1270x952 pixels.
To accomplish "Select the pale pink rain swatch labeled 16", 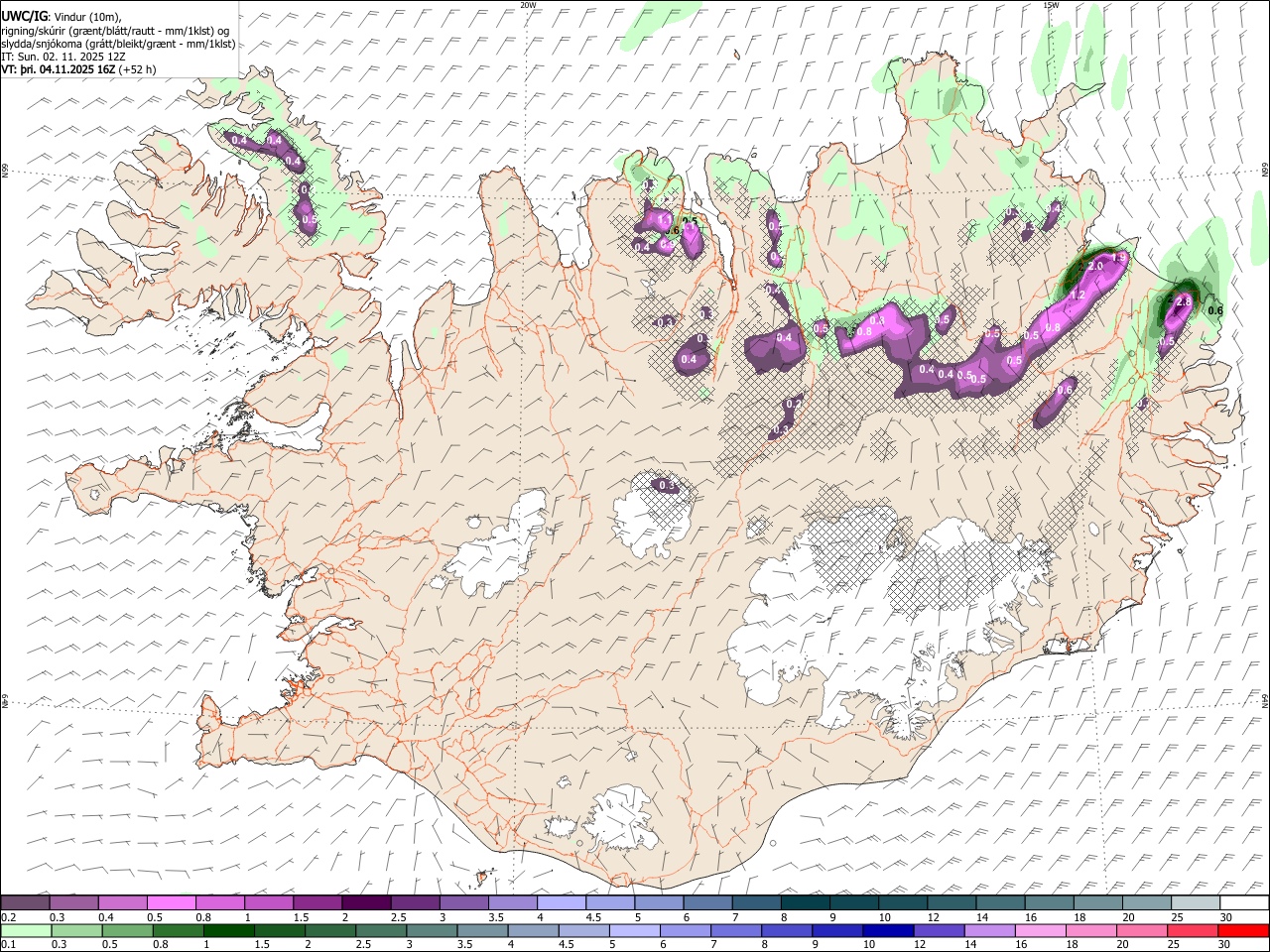I will tap(1040, 930).
